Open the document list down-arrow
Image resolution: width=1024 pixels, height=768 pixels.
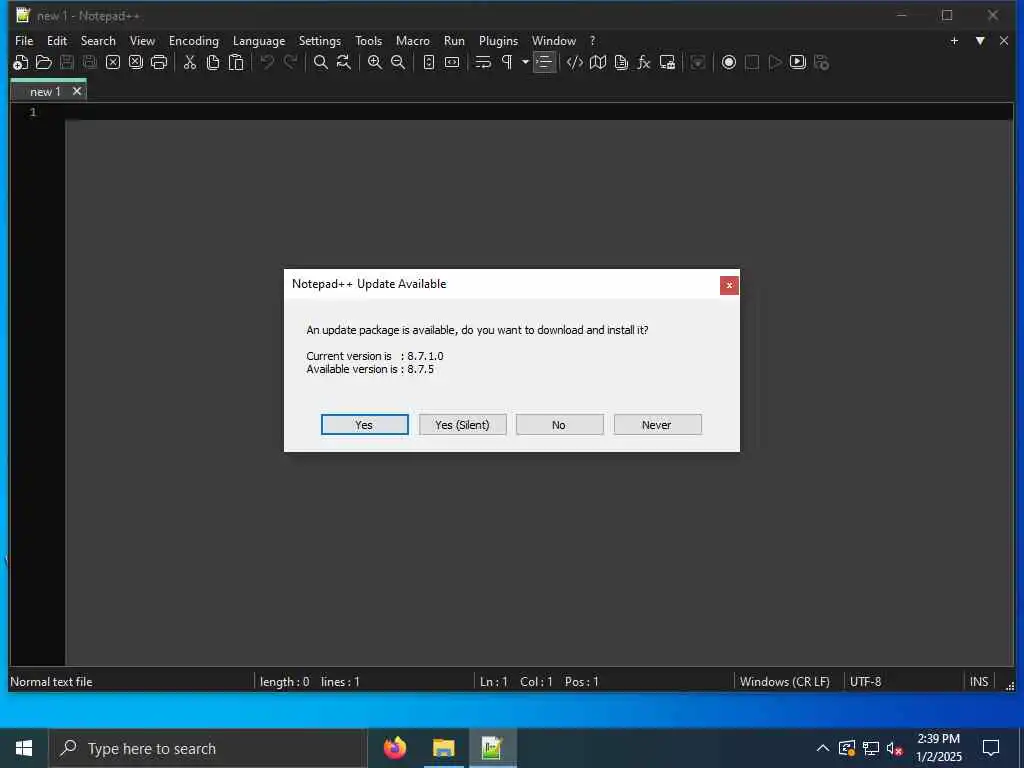980,40
